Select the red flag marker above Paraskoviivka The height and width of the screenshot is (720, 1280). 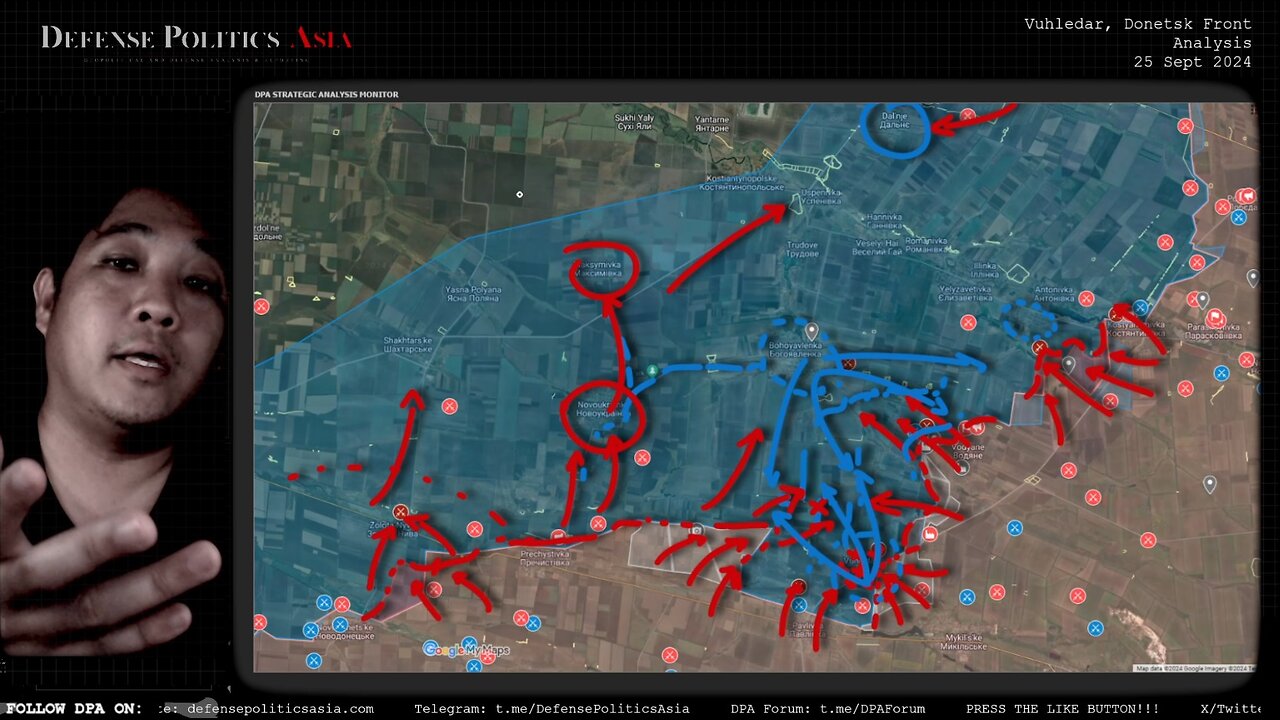pyautogui.click(x=1216, y=319)
